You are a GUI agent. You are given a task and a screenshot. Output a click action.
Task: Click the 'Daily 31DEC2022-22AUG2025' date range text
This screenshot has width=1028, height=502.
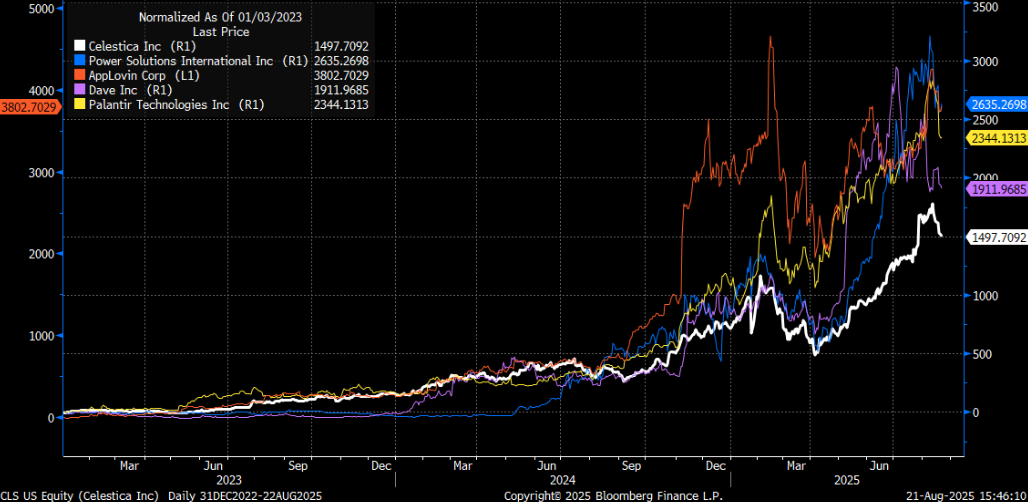coord(245,495)
